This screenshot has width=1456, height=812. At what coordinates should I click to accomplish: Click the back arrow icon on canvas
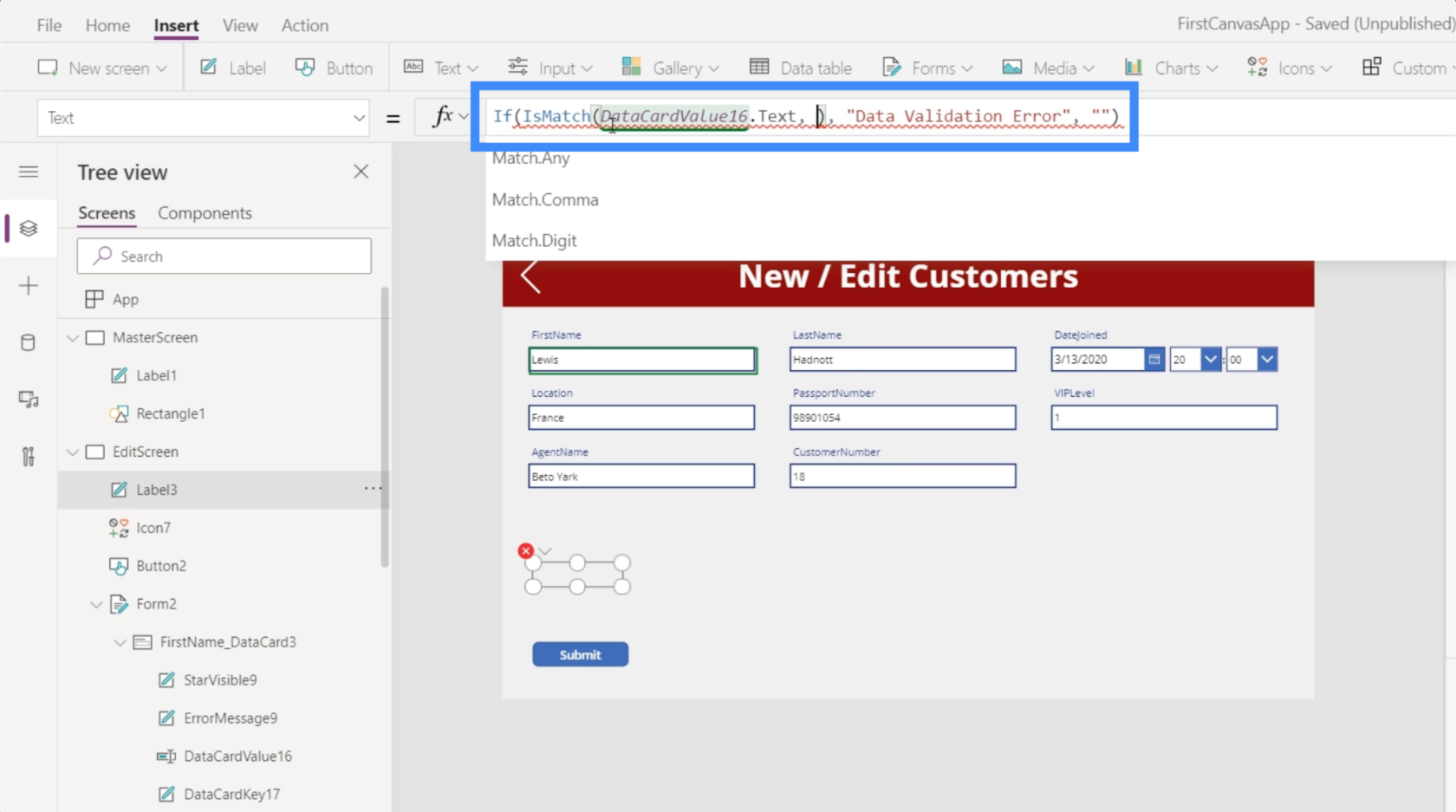click(x=530, y=277)
